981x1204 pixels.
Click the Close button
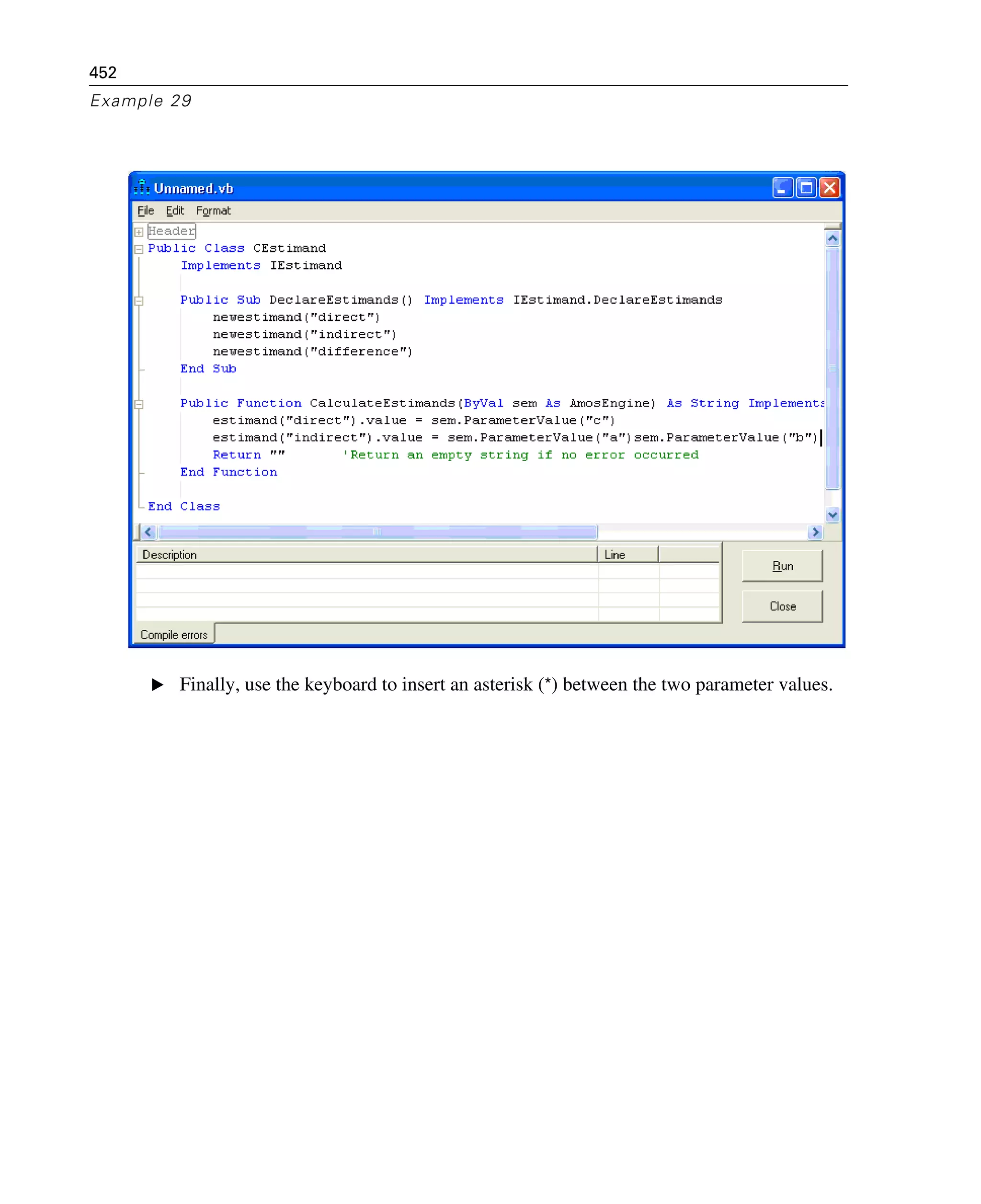point(782,606)
